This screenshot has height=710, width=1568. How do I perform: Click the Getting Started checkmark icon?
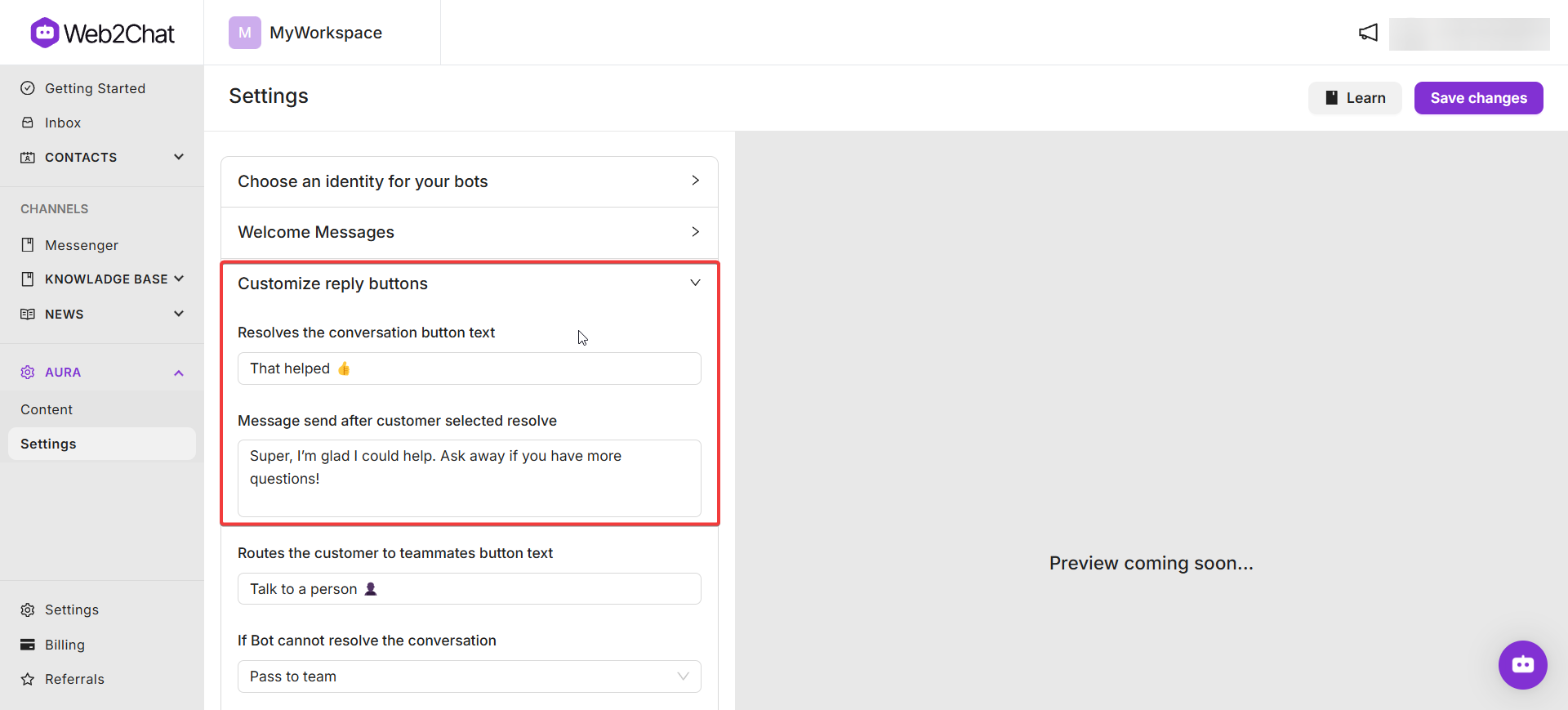[28, 88]
